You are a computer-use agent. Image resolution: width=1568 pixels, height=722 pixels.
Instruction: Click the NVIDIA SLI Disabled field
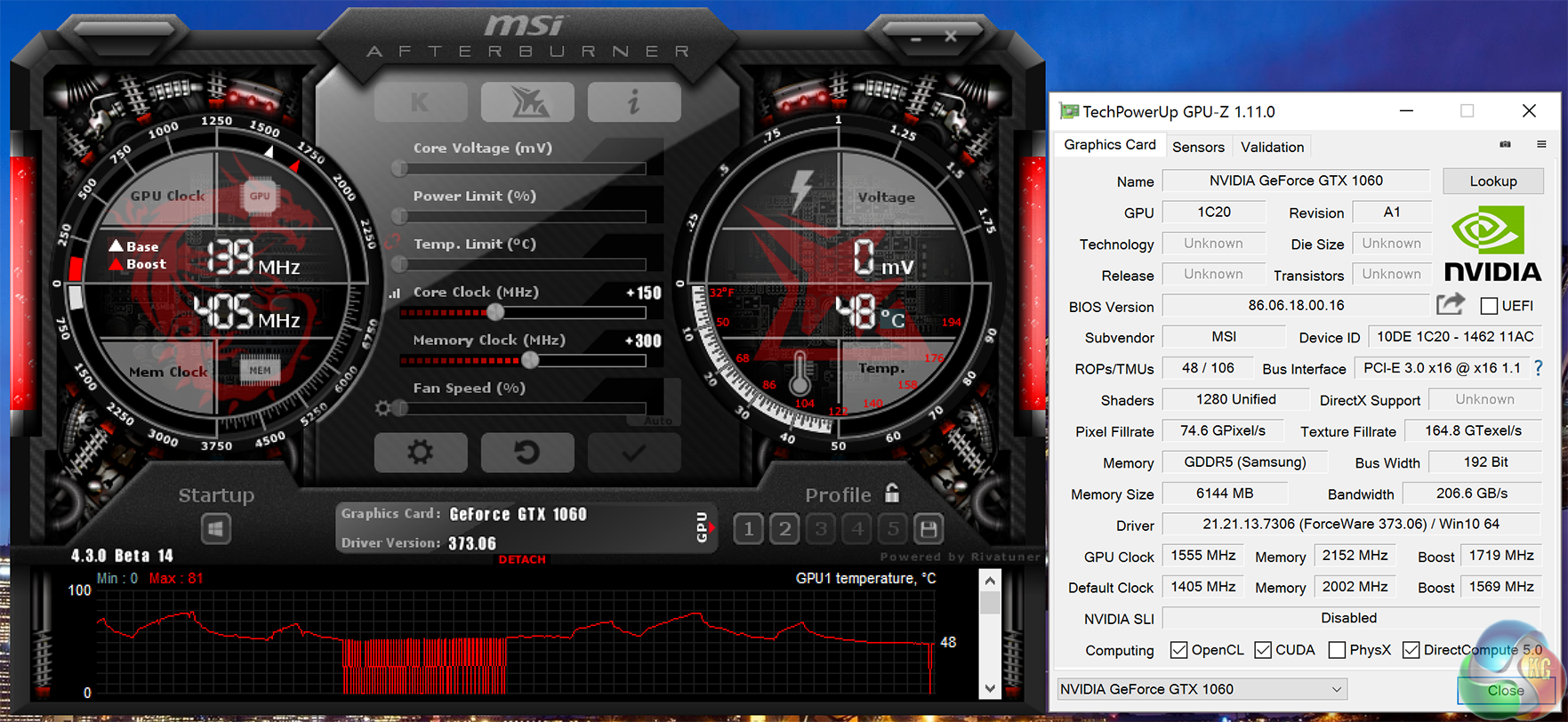pyautogui.click(x=1349, y=618)
